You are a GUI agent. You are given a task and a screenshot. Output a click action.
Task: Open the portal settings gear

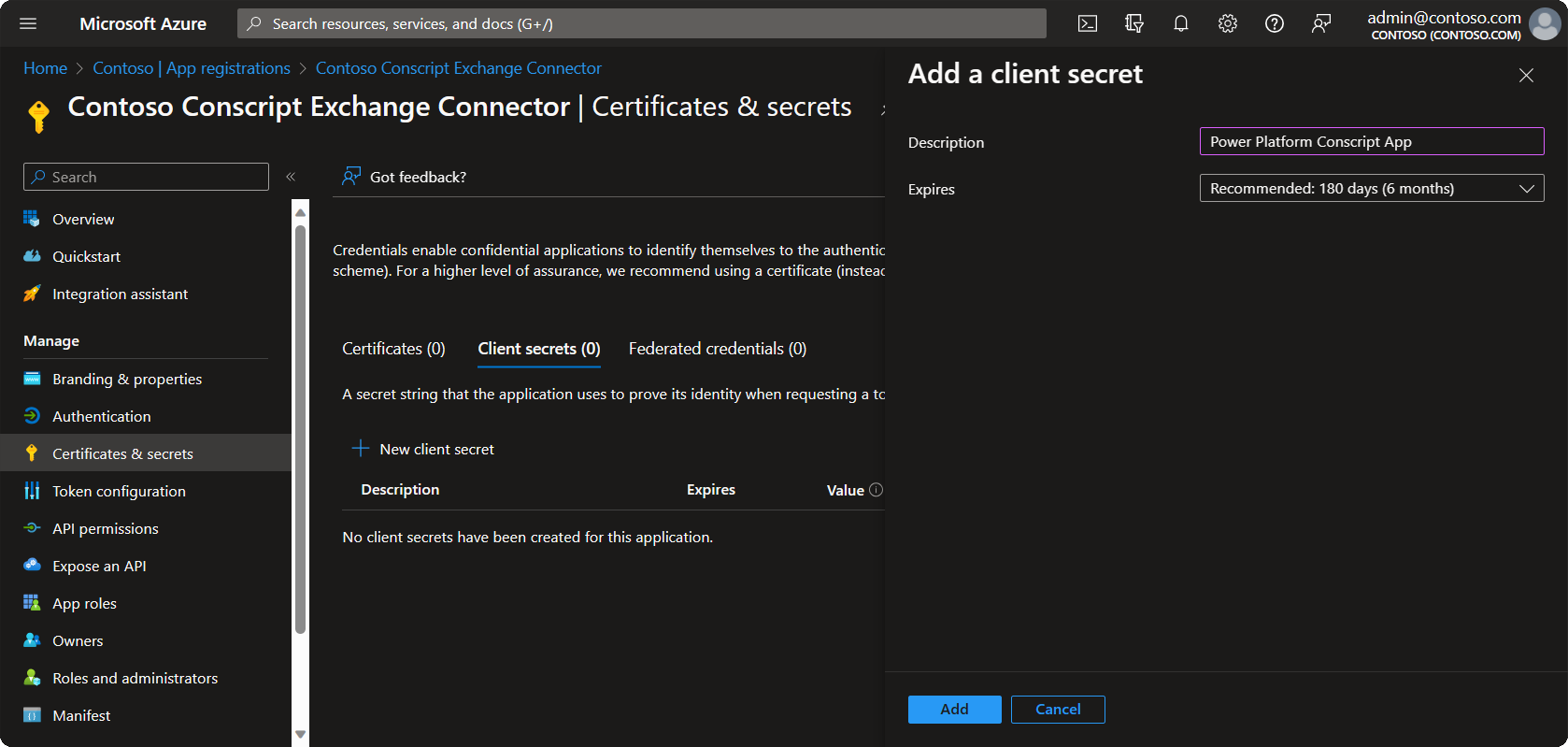pos(1228,23)
